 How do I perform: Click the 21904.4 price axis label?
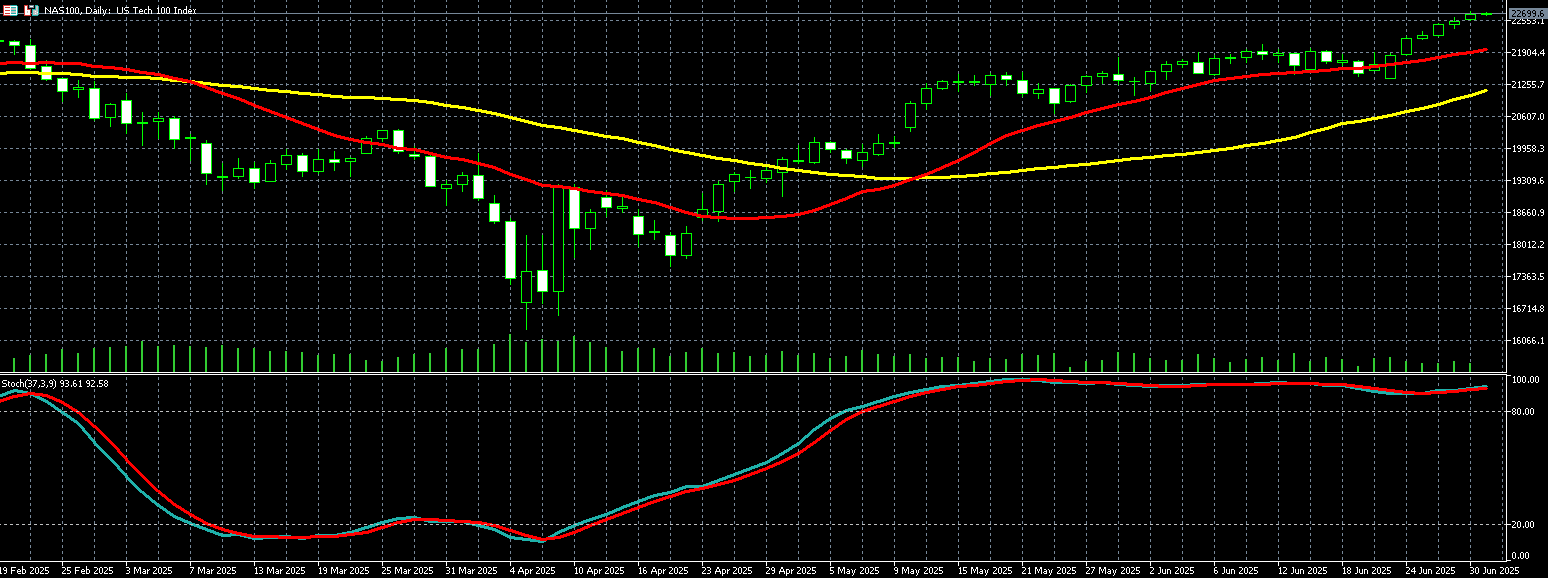pyautogui.click(x=1527, y=52)
